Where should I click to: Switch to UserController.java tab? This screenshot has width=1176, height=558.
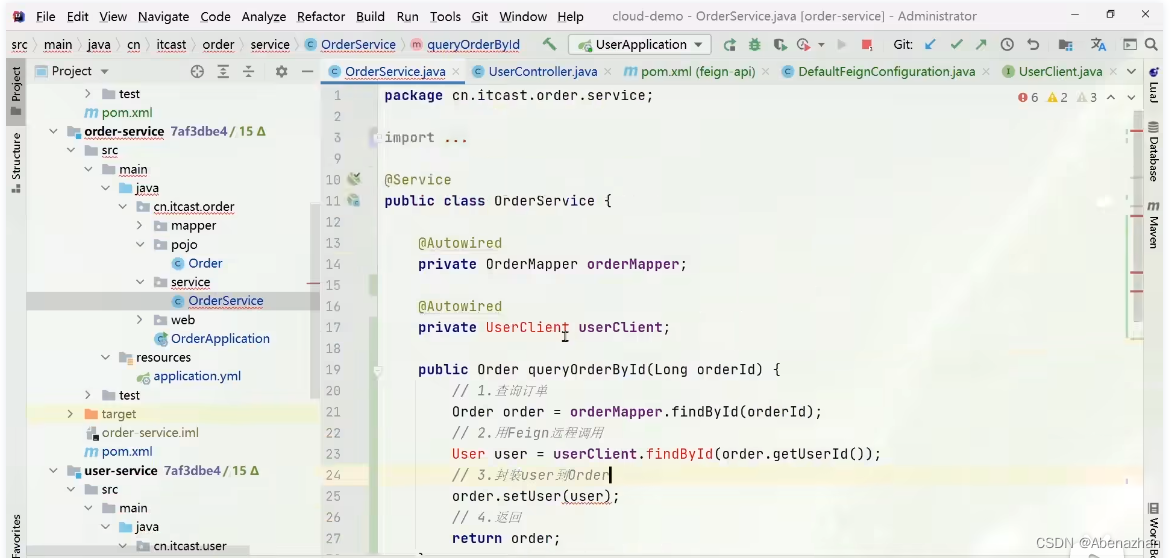(x=542, y=71)
